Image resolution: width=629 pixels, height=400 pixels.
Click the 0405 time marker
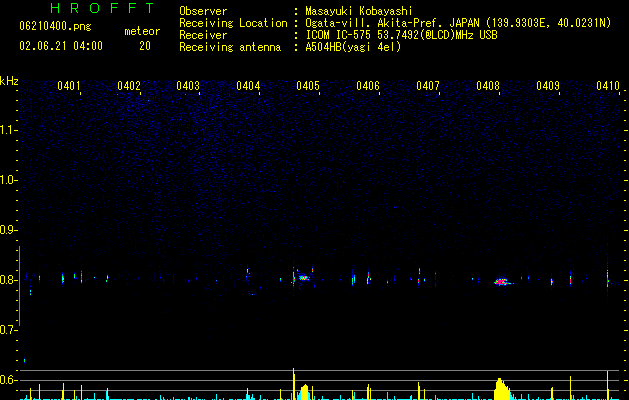coord(308,86)
